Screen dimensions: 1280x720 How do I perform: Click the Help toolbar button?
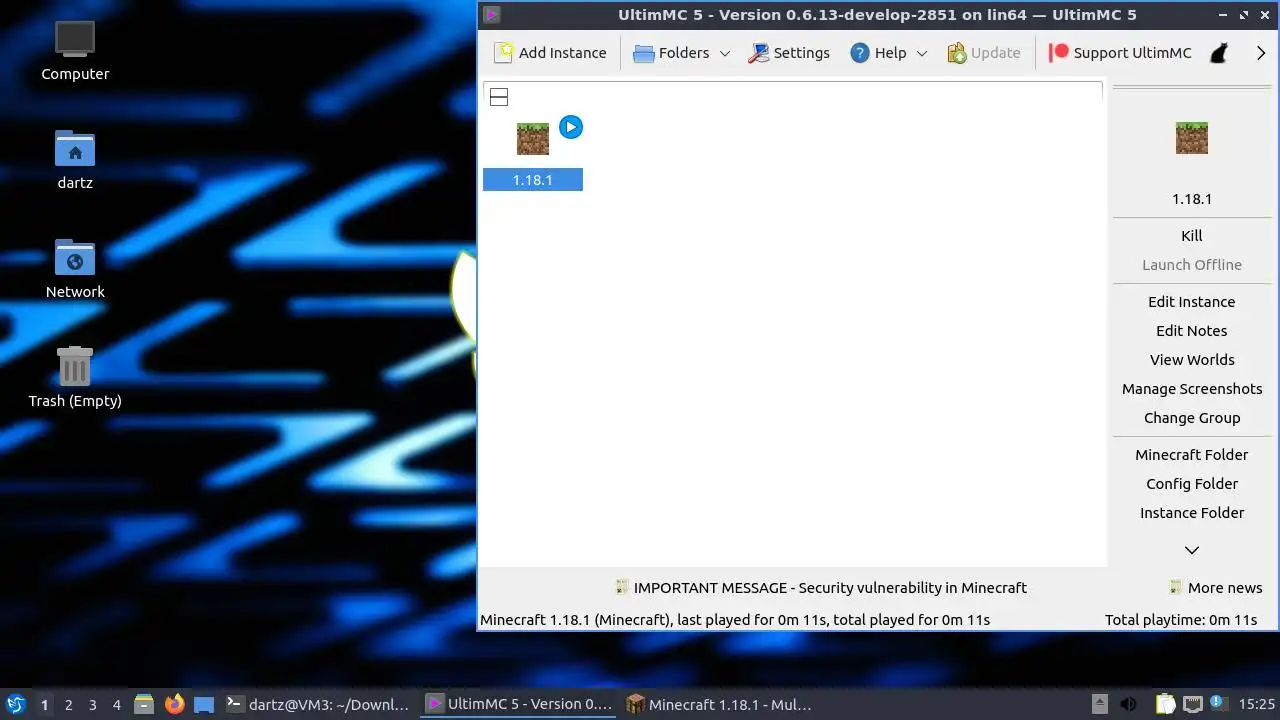[878, 53]
